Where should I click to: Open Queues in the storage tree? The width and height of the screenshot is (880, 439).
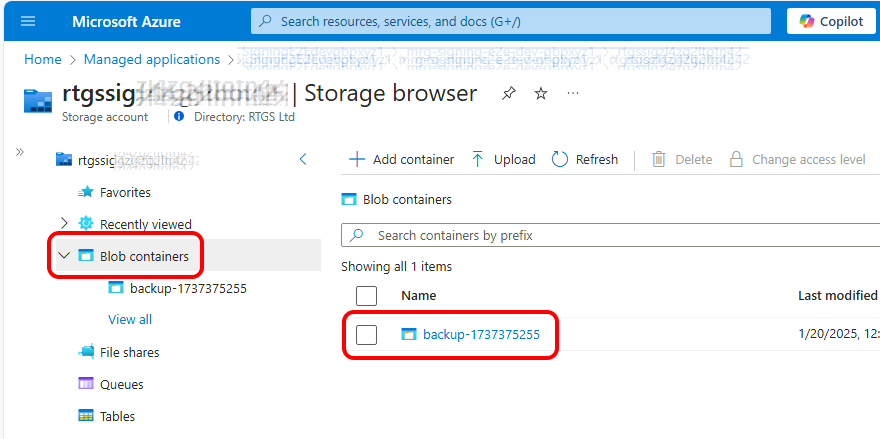(x=121, y=385)
